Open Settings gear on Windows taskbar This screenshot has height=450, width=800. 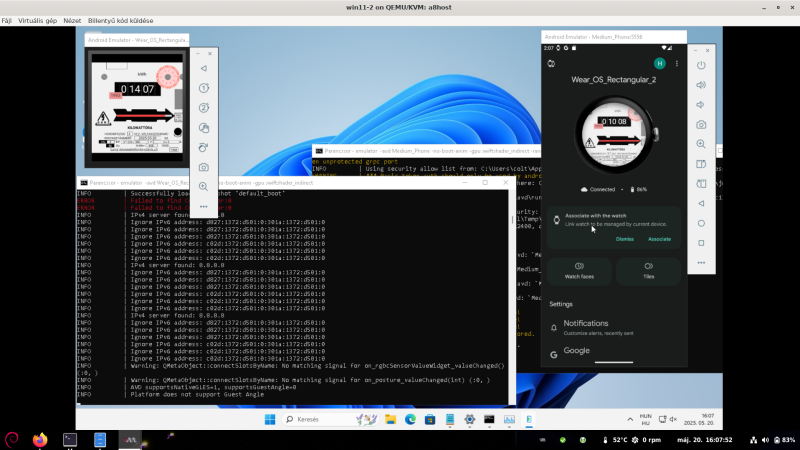[x=469, y=419]
